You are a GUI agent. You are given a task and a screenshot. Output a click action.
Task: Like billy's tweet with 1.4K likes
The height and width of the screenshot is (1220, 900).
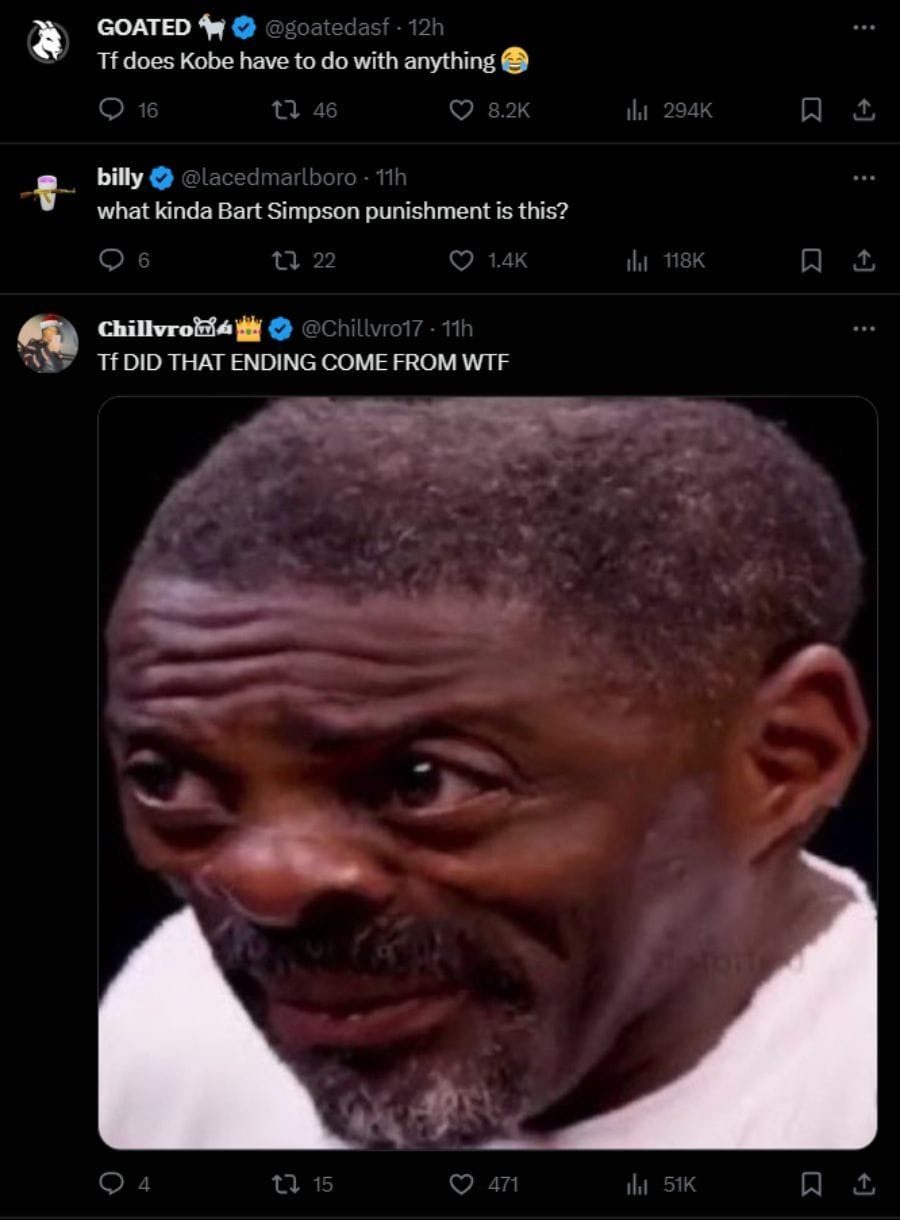(460, 260)
